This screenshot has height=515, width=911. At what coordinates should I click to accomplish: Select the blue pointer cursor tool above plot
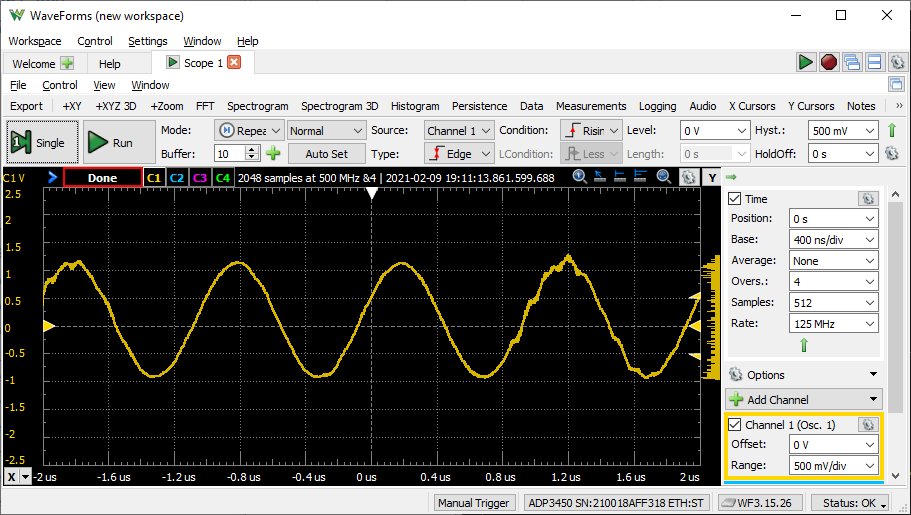(x=599, y=177)
